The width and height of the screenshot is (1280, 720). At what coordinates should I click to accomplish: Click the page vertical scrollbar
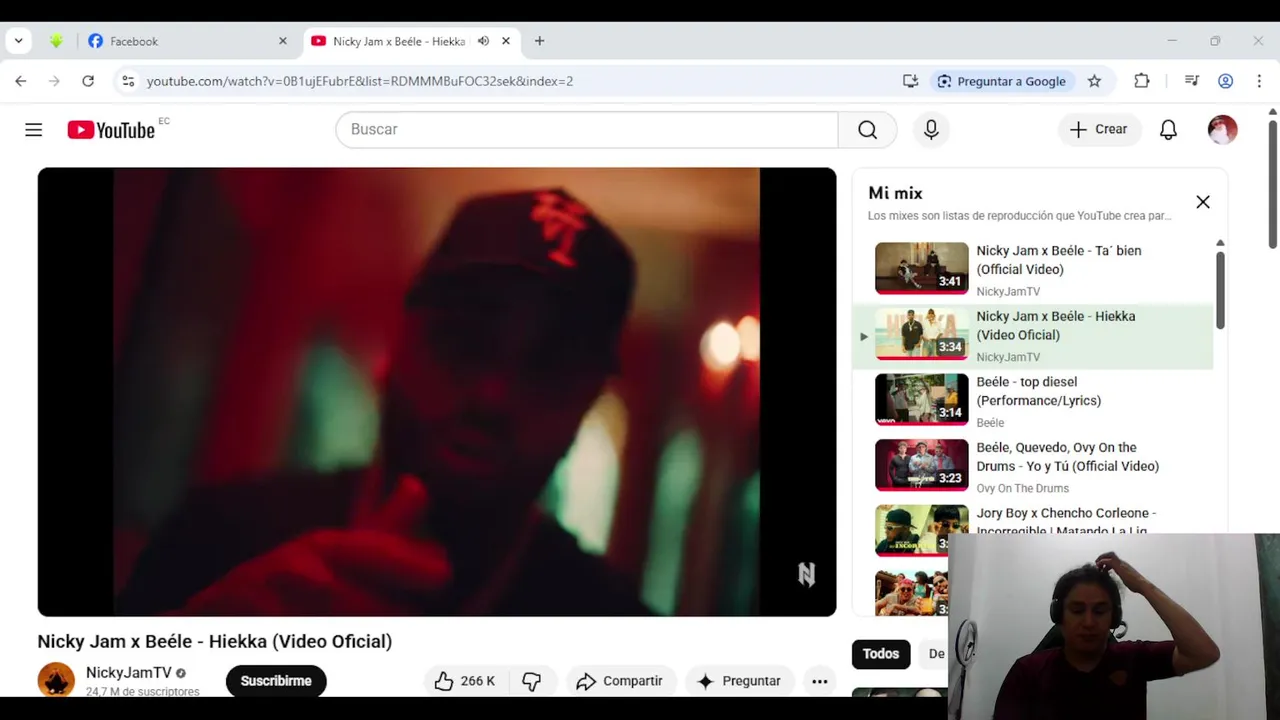1273,185
